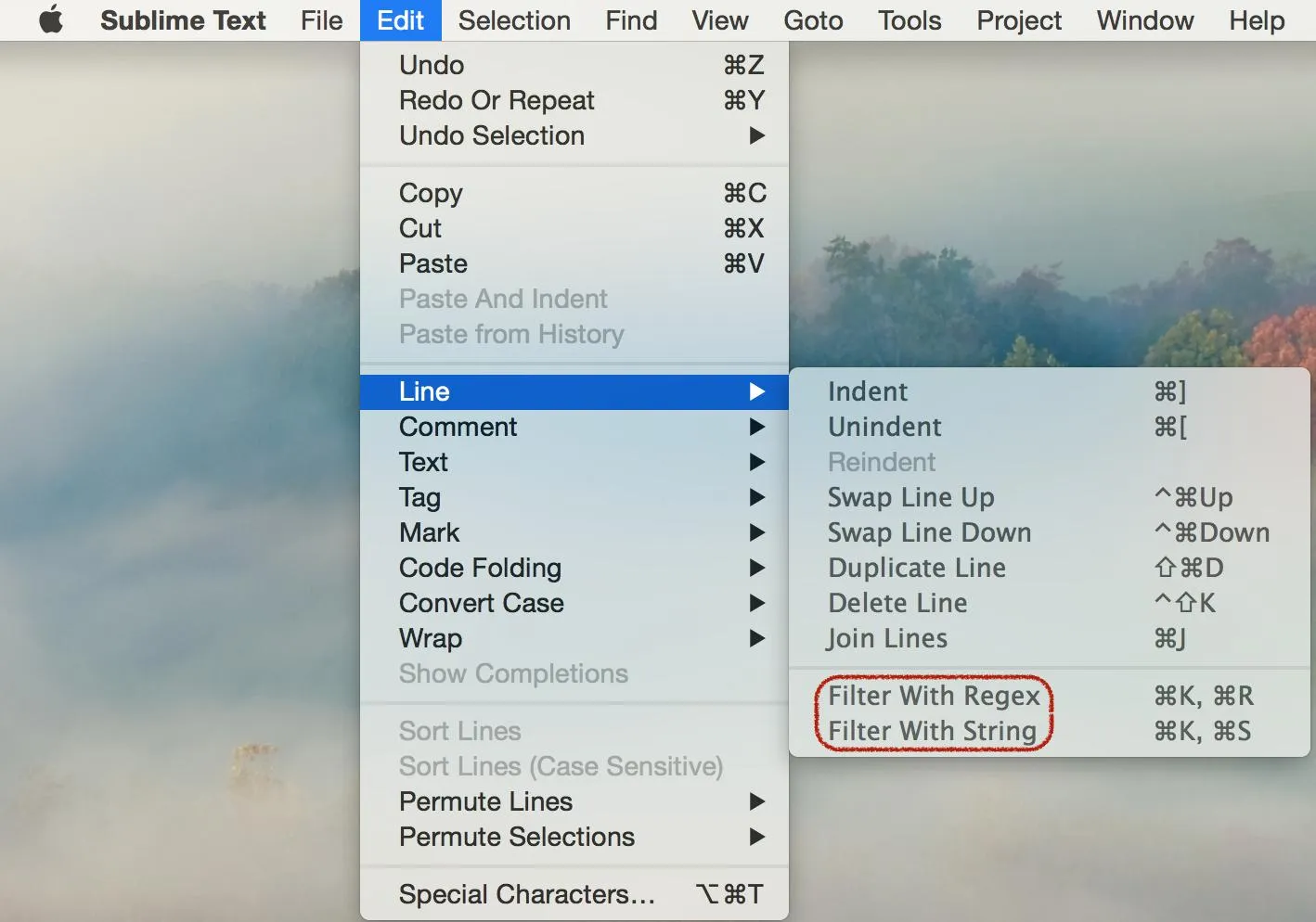The image size is (1316, 922).
Task: Open Special Characters dialog
Action: 527,894
